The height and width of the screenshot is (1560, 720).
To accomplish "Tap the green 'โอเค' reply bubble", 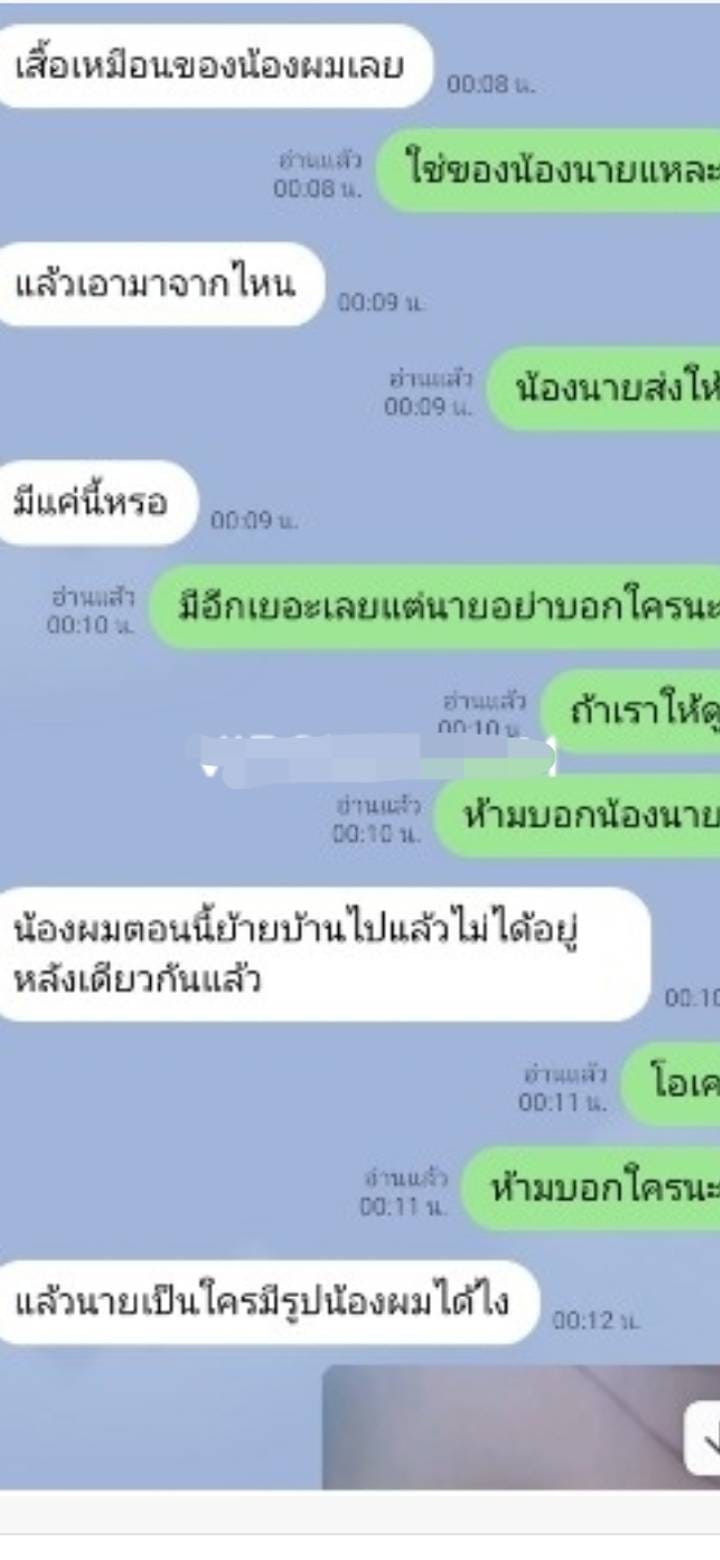I will click(x=670, y=1084).
